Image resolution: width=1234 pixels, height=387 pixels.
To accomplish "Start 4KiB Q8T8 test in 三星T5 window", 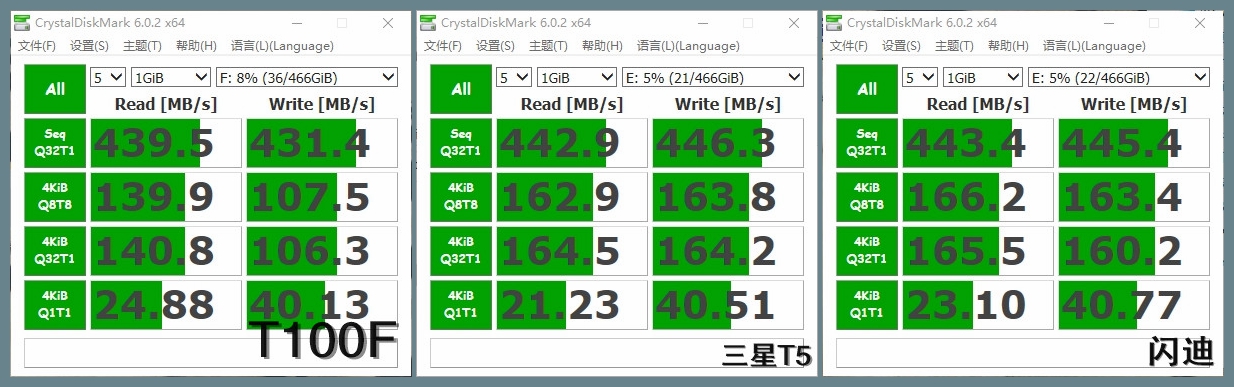I will pyautogui.click(x=461, y=197).
